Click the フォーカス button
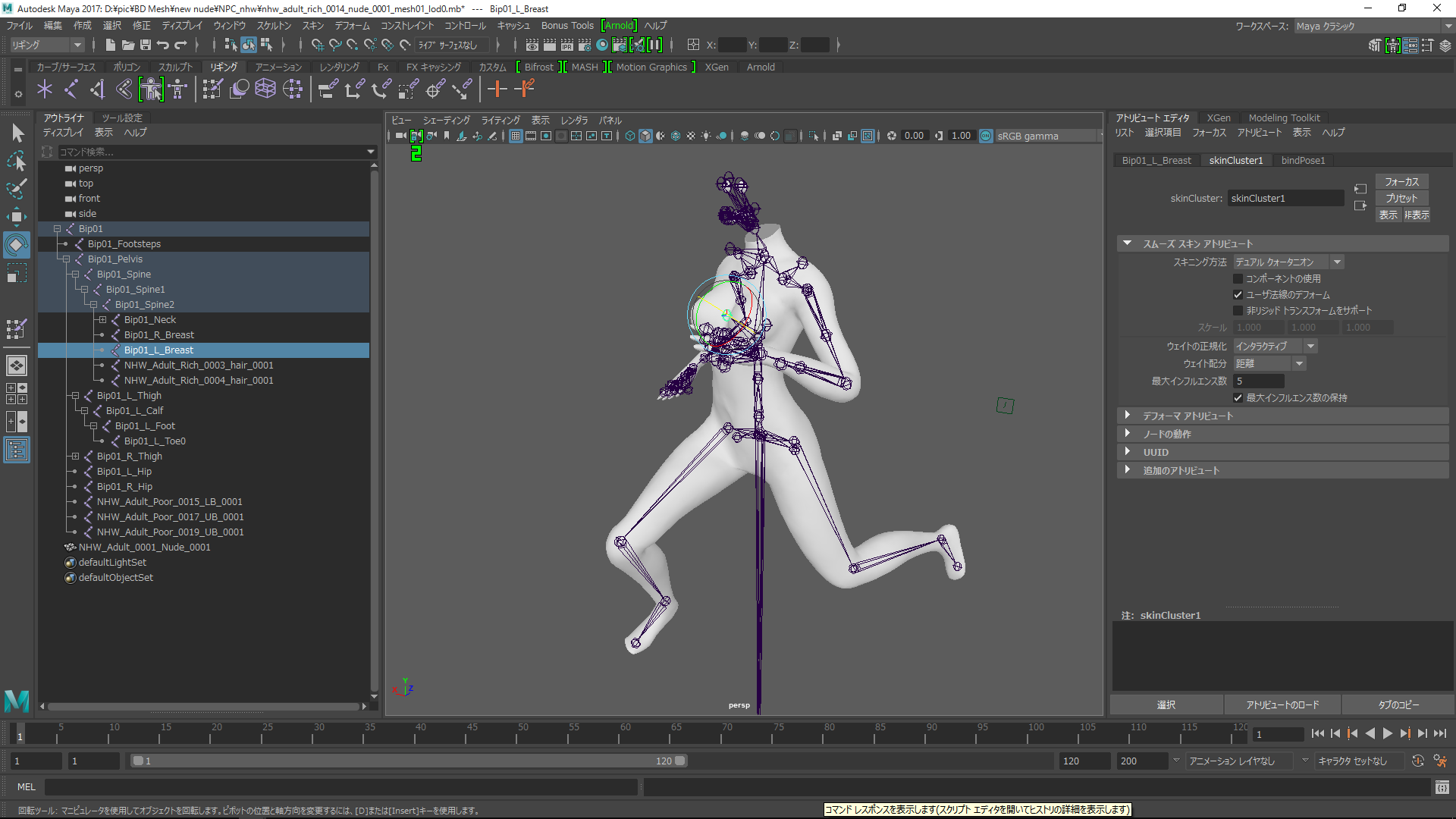This screenshot has width=1456, height=819. [x=1401, y=181]
